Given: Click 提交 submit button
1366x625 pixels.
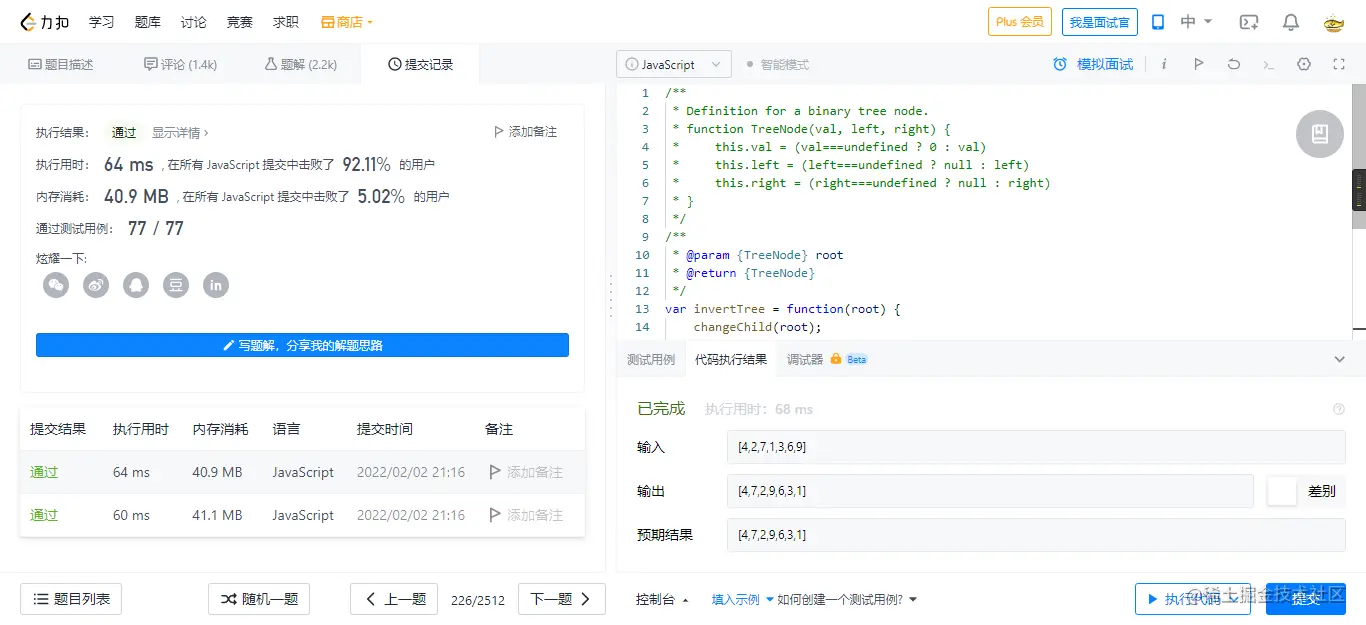Looking at the screenshot, I should click(x=1306, y=599).
